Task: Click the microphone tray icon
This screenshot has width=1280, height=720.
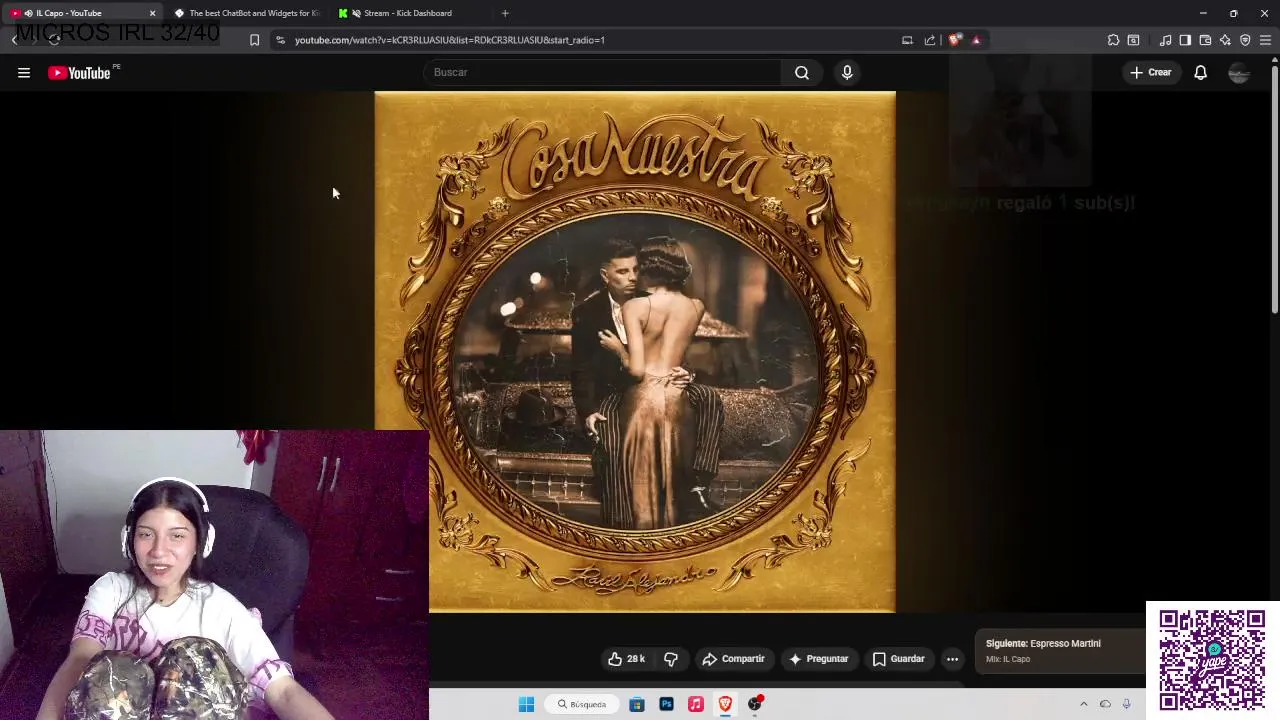Action: (1126, 704)
